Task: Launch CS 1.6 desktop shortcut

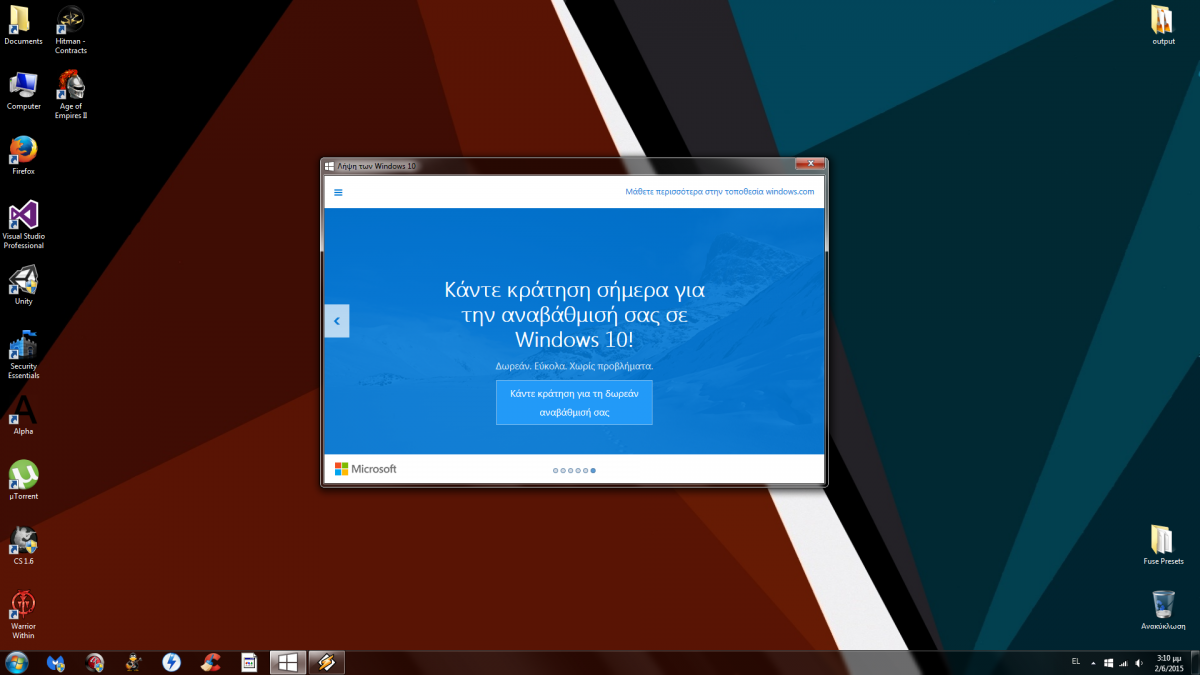Action: [x=23, y=545]
